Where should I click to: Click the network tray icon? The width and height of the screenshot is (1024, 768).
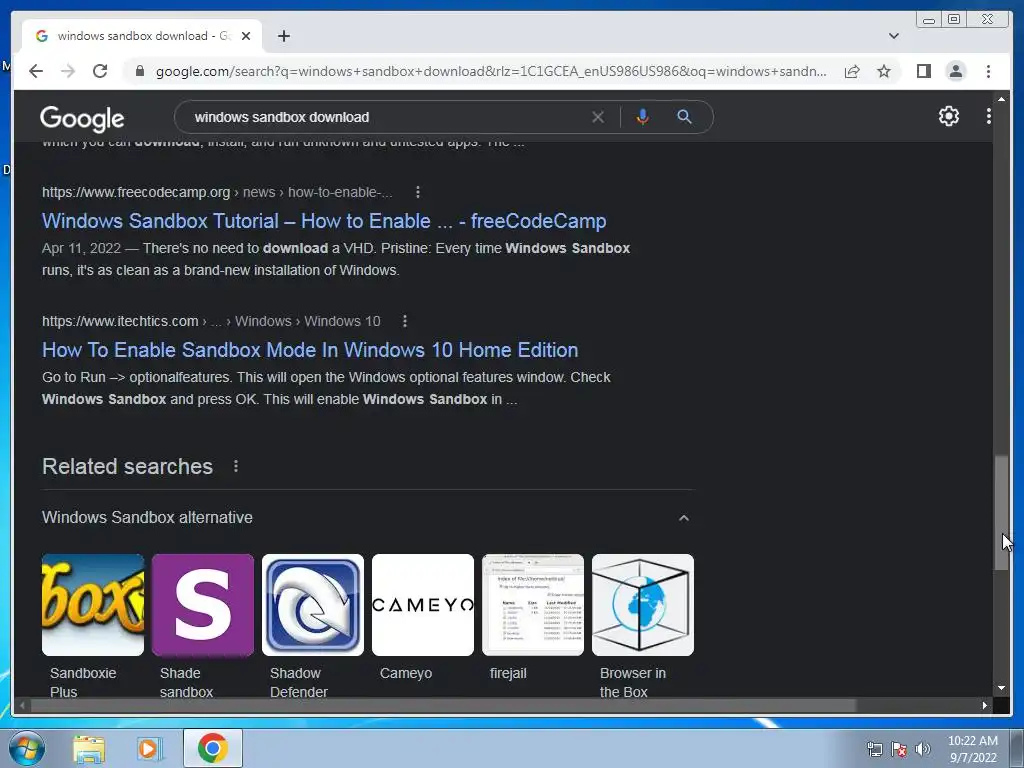coord(874,749)
